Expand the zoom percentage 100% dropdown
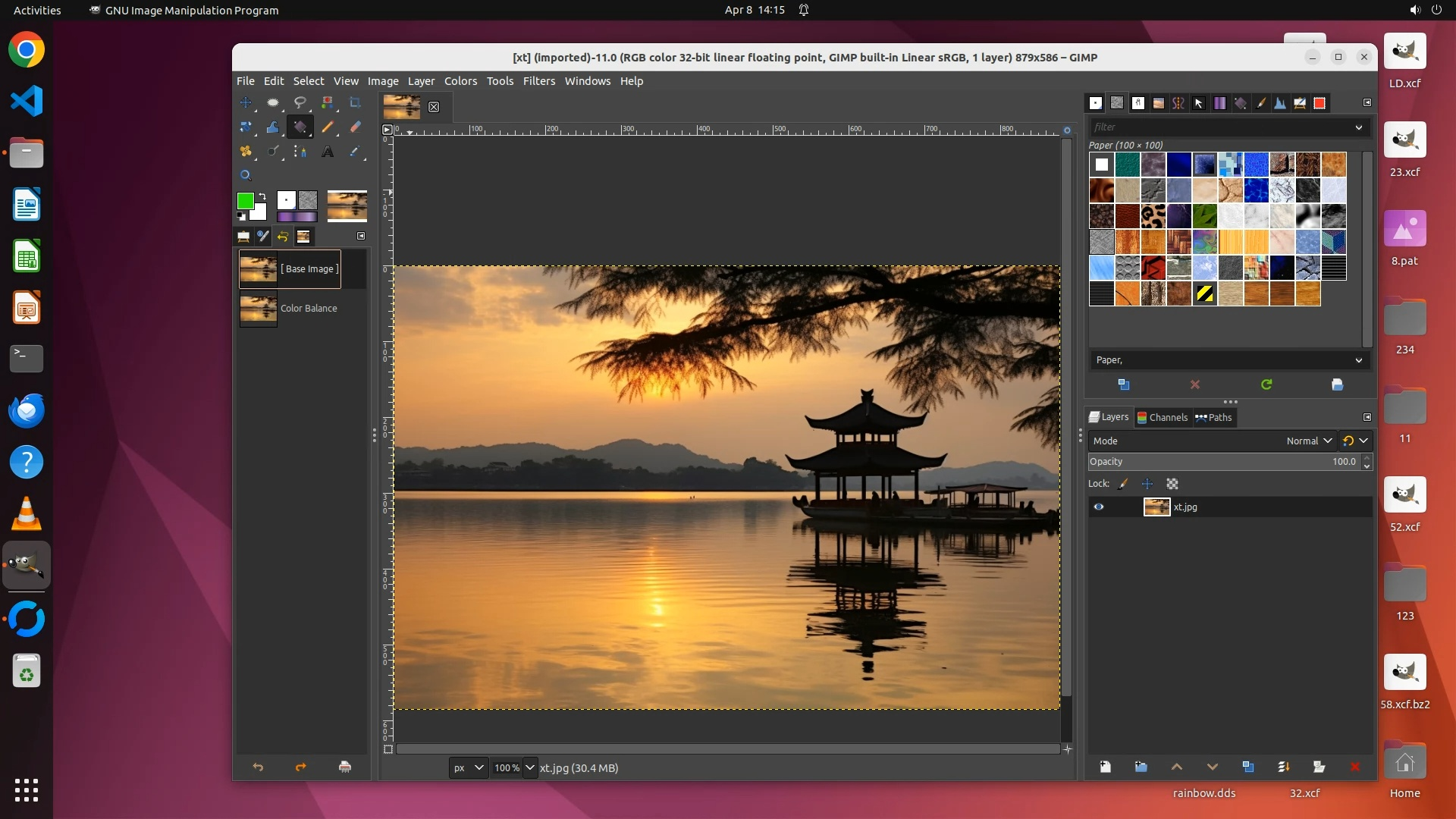Screen dimensions: 1456x819 (x=530, y=767)
